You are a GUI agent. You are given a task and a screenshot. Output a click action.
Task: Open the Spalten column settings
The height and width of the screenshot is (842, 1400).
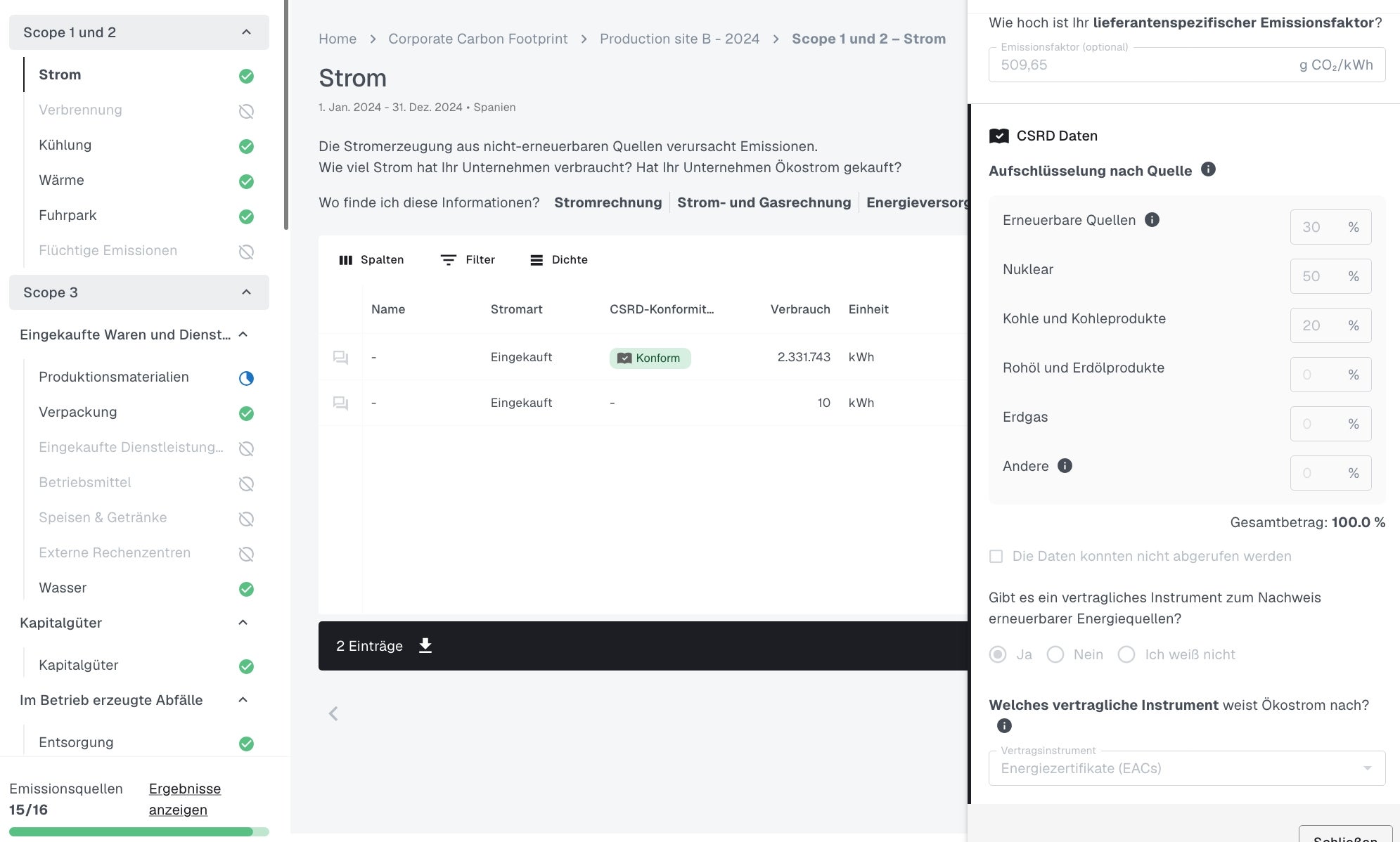coord(371,259)
